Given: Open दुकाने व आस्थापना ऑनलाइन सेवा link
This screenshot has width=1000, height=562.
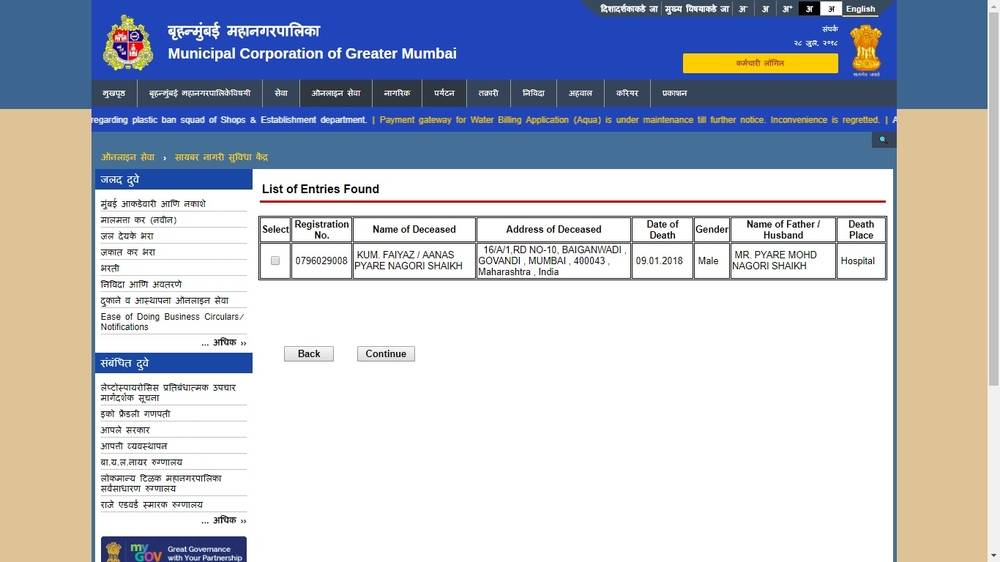Looking at the screenshot, I should [165, 300].
